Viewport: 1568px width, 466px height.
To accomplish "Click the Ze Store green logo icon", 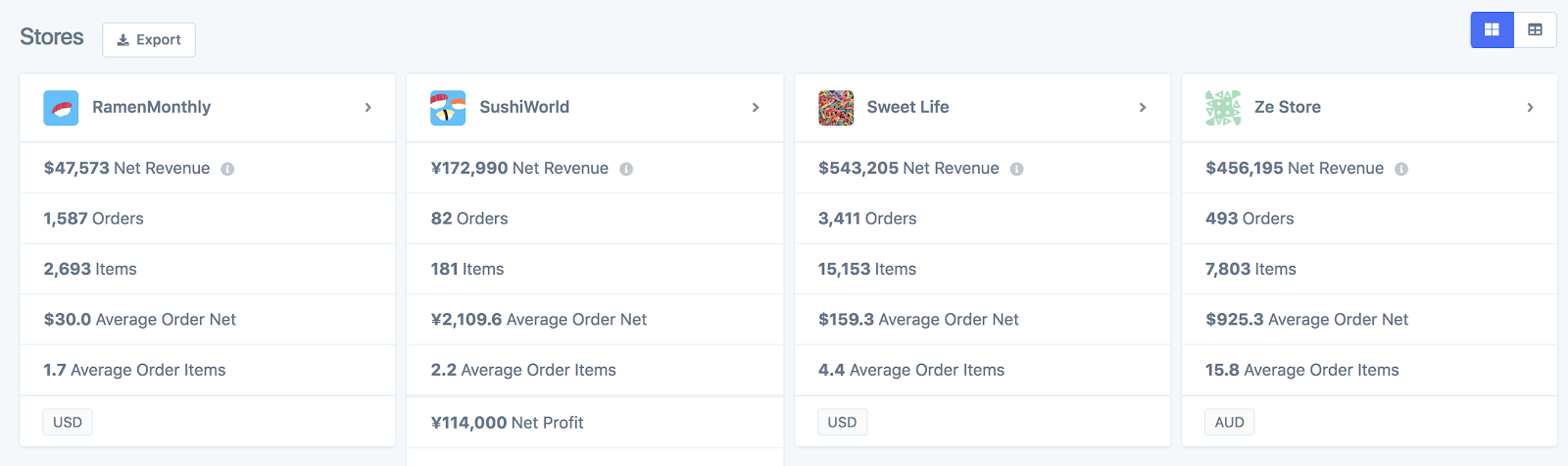I will [x=1223, y=108].
